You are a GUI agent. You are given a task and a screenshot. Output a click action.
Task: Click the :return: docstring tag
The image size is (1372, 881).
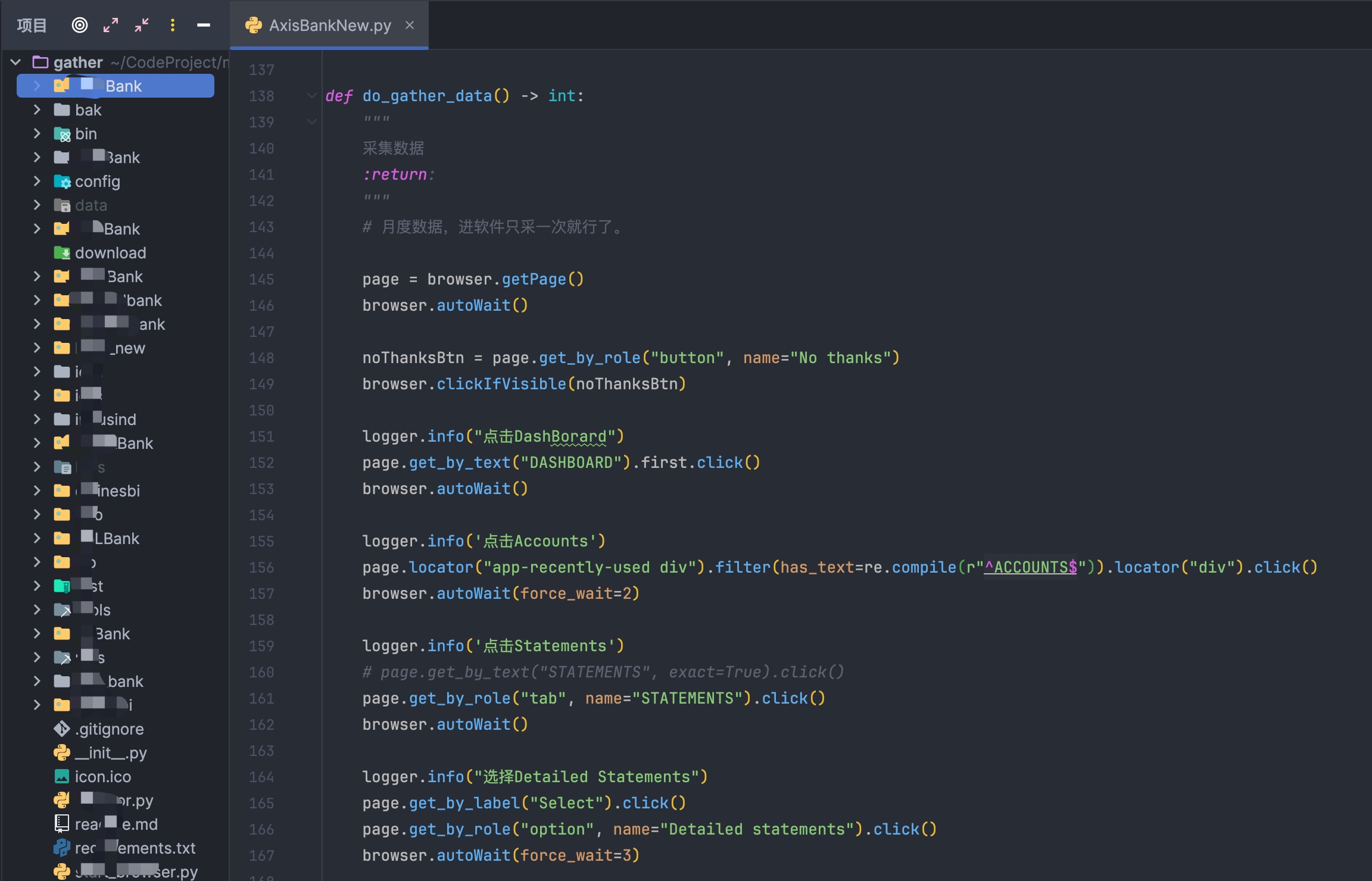399,174
